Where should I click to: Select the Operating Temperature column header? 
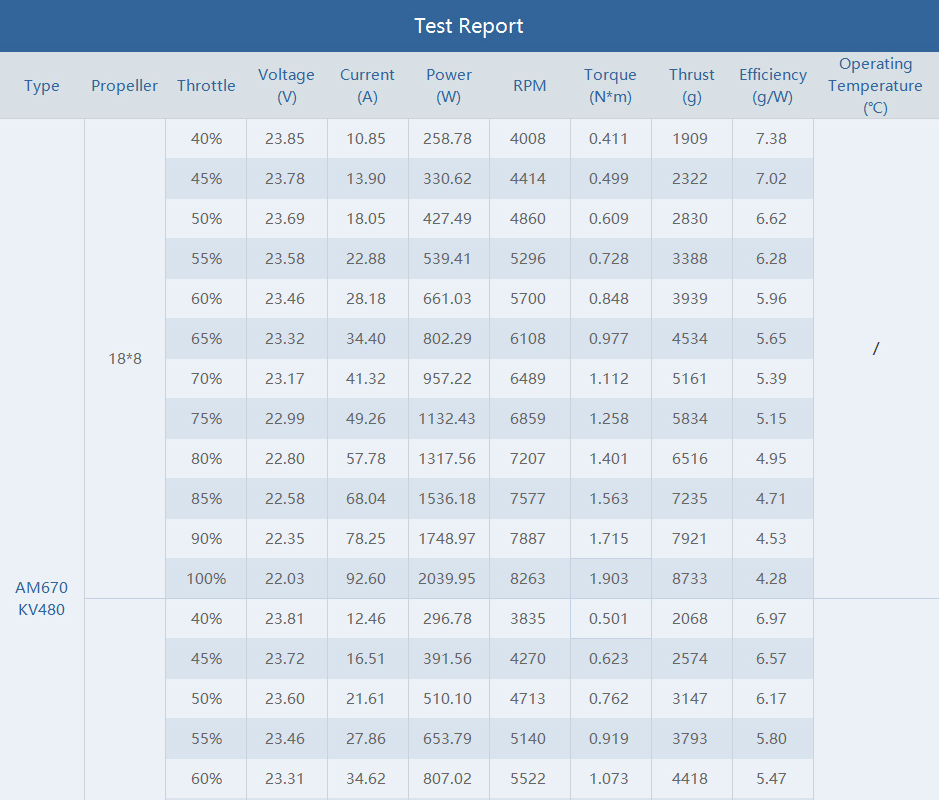(875, 86)
